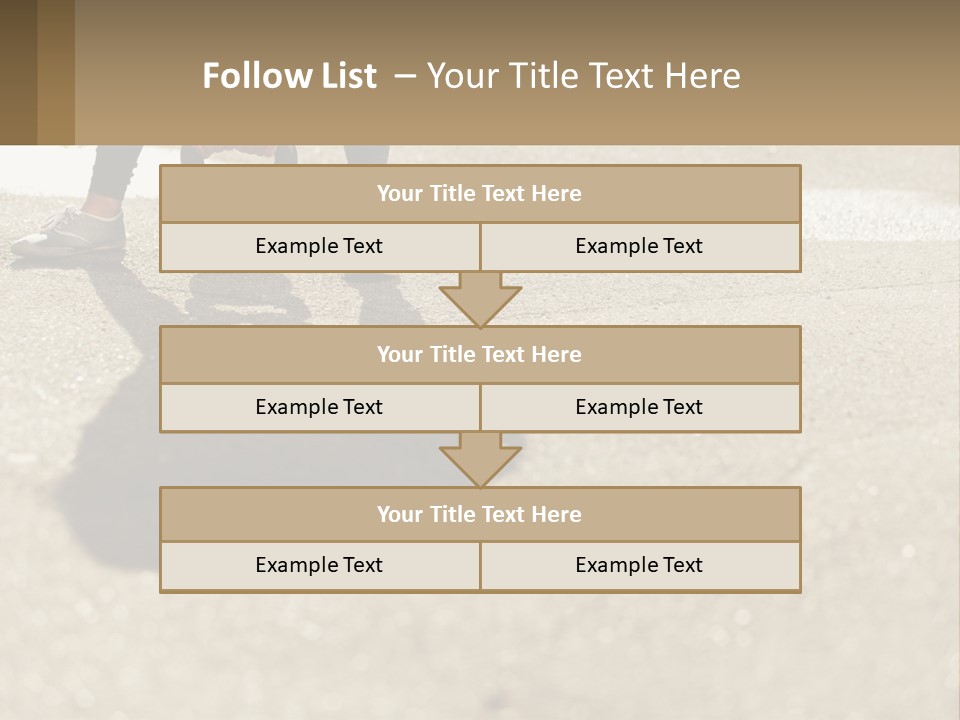
Task: Click the left Example Text cell in middle block
Action: (x=319, y=408)
